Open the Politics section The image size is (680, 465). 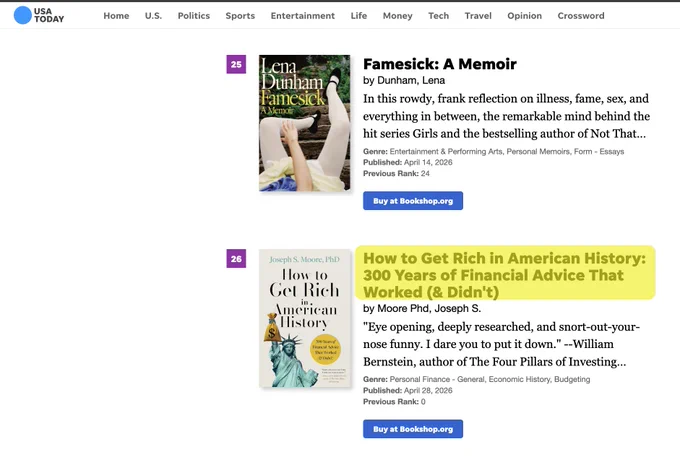tap(193, 16)
